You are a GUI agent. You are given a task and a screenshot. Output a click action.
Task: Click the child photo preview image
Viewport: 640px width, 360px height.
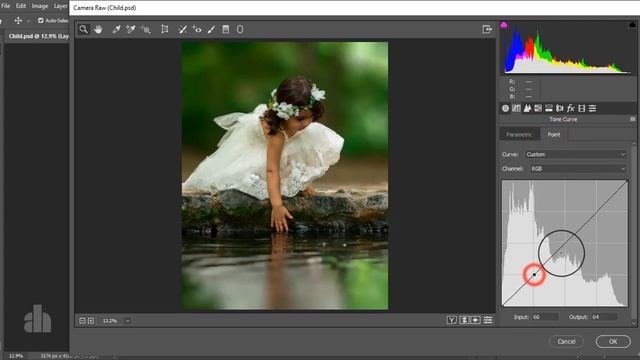tap(284, 176)
